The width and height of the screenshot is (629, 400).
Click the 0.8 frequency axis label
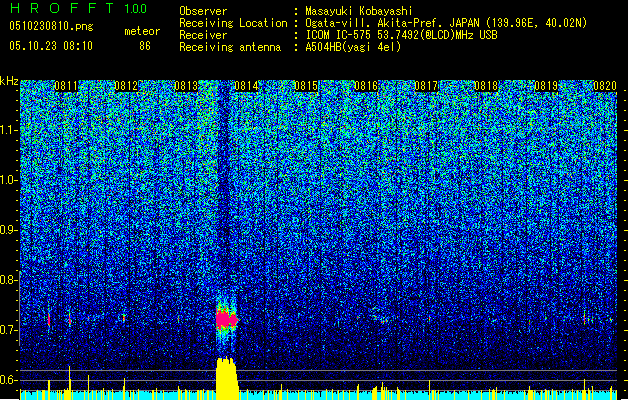tap(8, 280)
